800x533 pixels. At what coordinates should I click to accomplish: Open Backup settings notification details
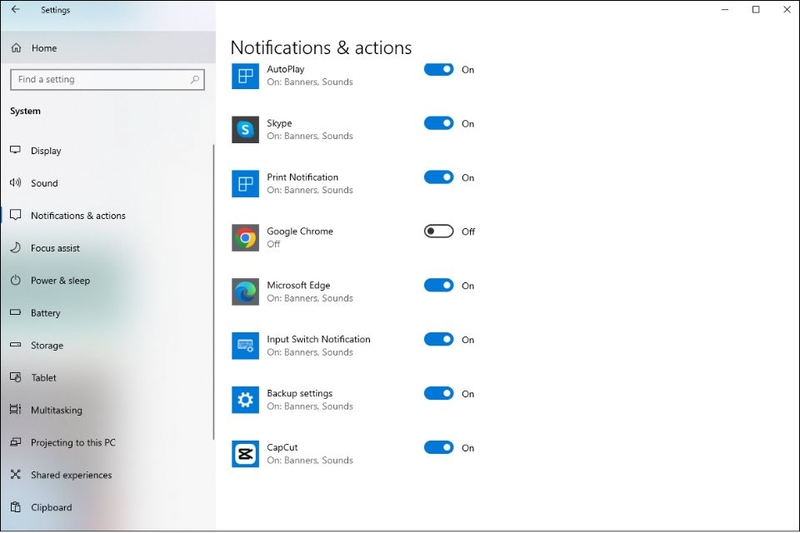(x=299, y=393)
